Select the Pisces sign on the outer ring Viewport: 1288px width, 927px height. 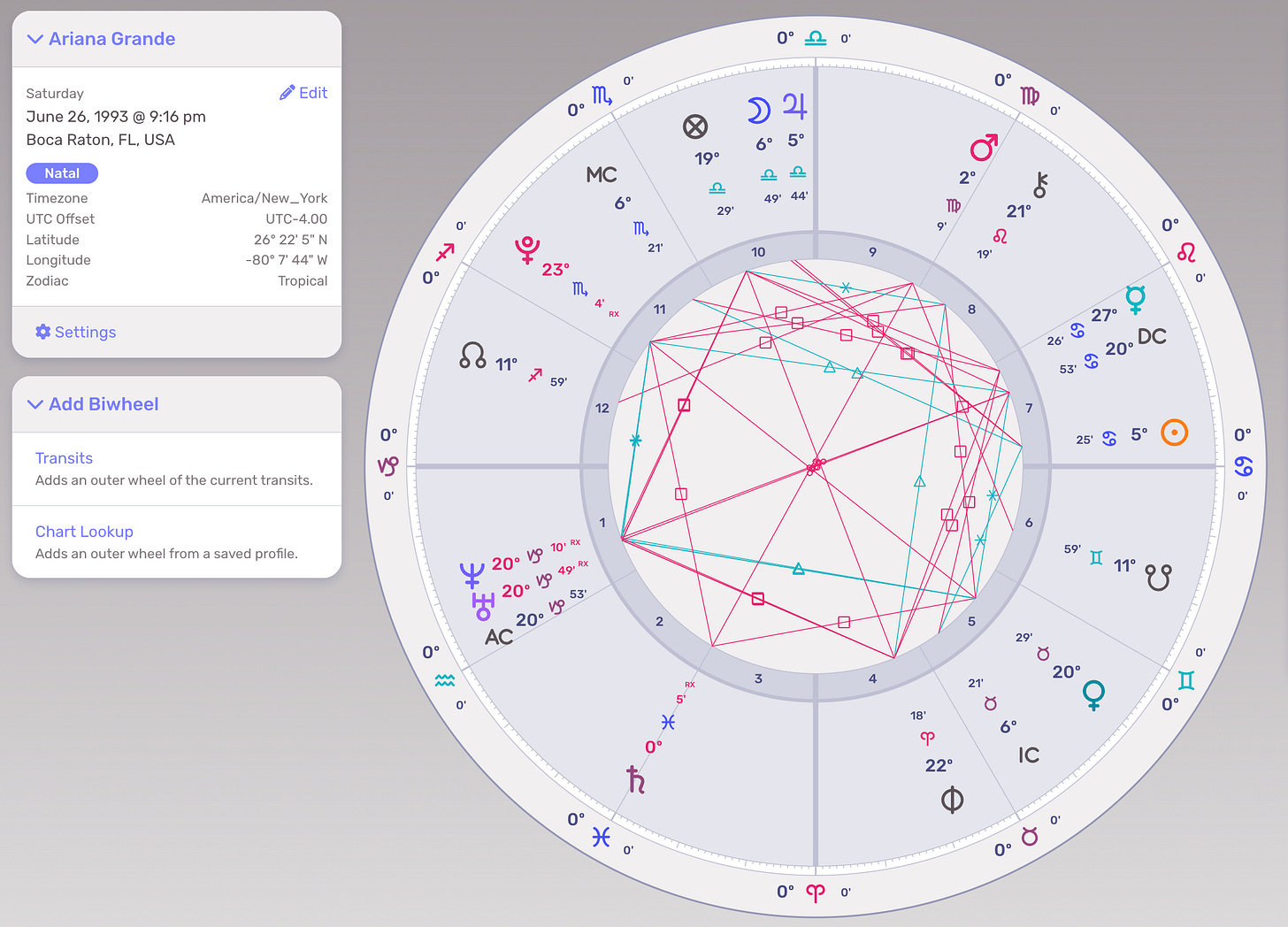[x=602, y=837]
